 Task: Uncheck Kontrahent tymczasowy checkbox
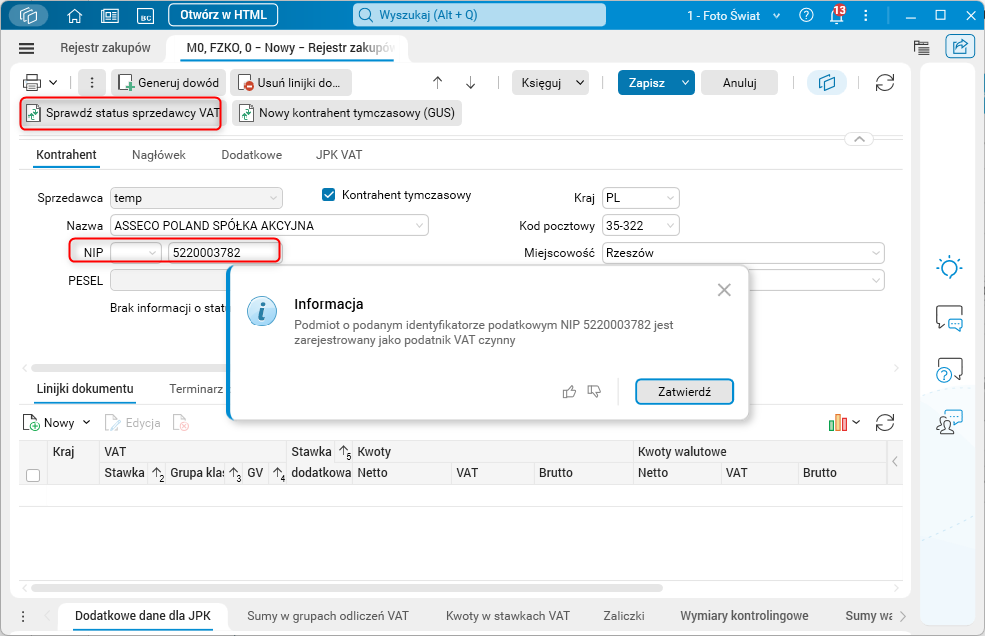[x=329, y=195]
